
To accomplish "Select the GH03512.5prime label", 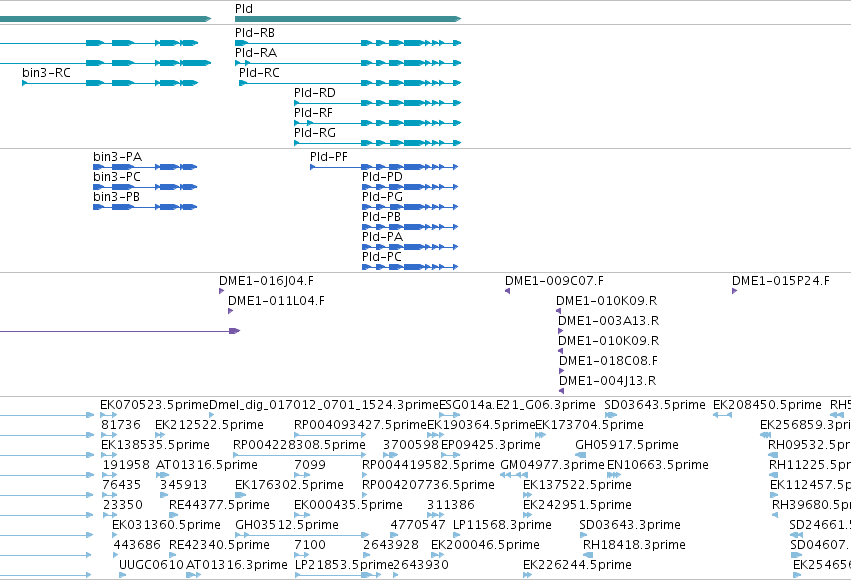I will tap(287, 526).
